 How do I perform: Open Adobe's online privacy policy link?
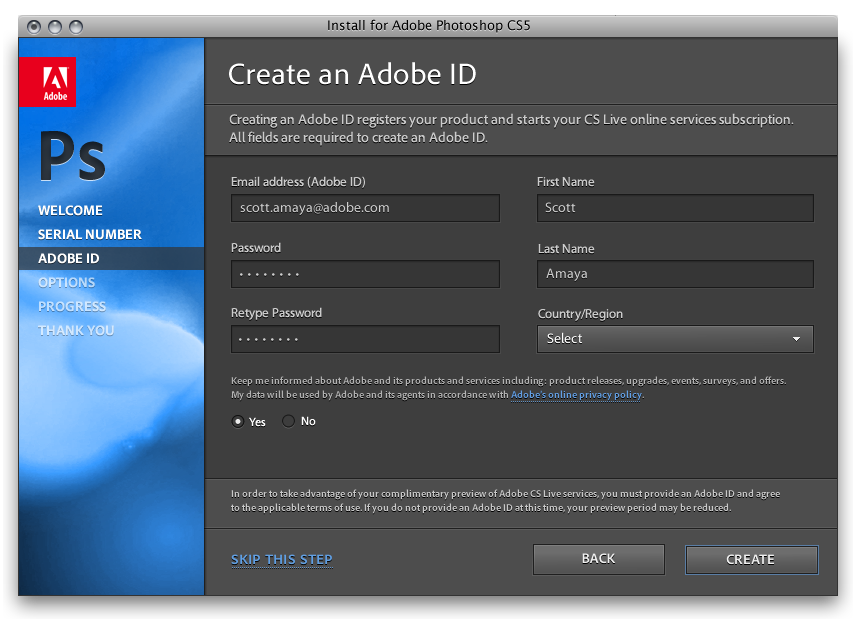(576, 395)
